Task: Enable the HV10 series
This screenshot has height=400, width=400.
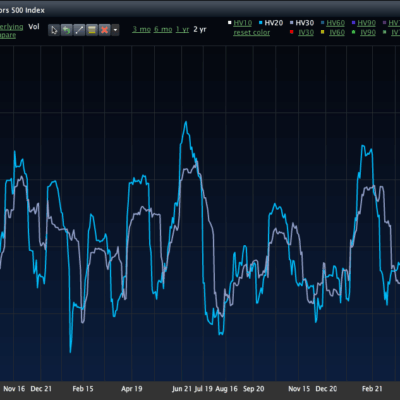Action: pyautogui.click(x=243, y=23)
